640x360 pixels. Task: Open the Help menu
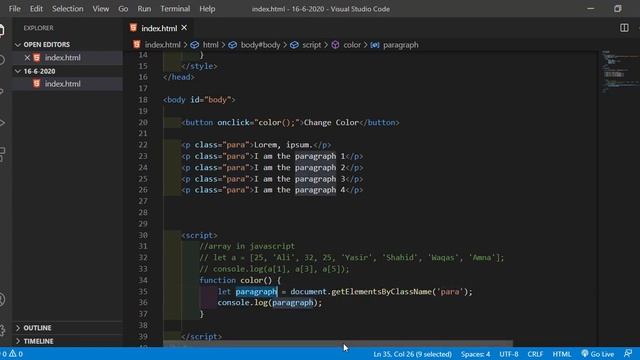[x=207, y=9]
